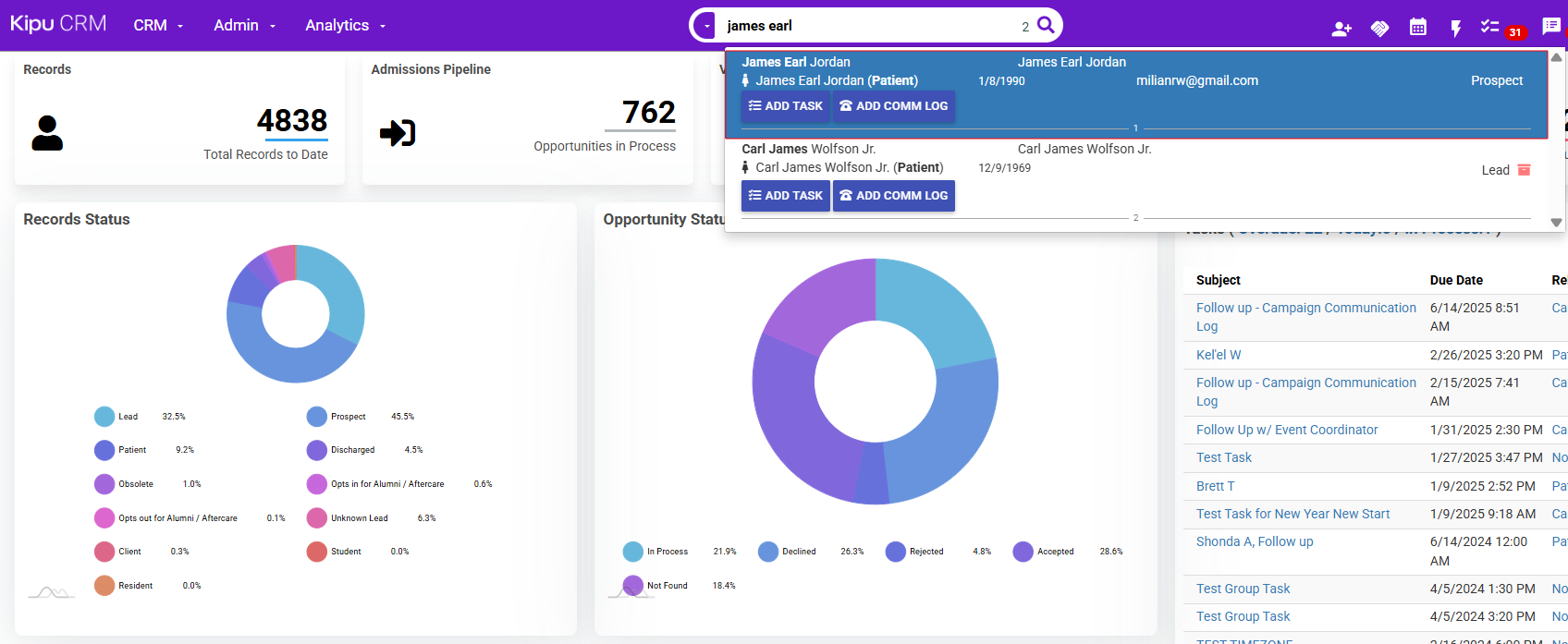Open the task checklist icon with badge 31

pyautogui.click(x=1489, y=27)
